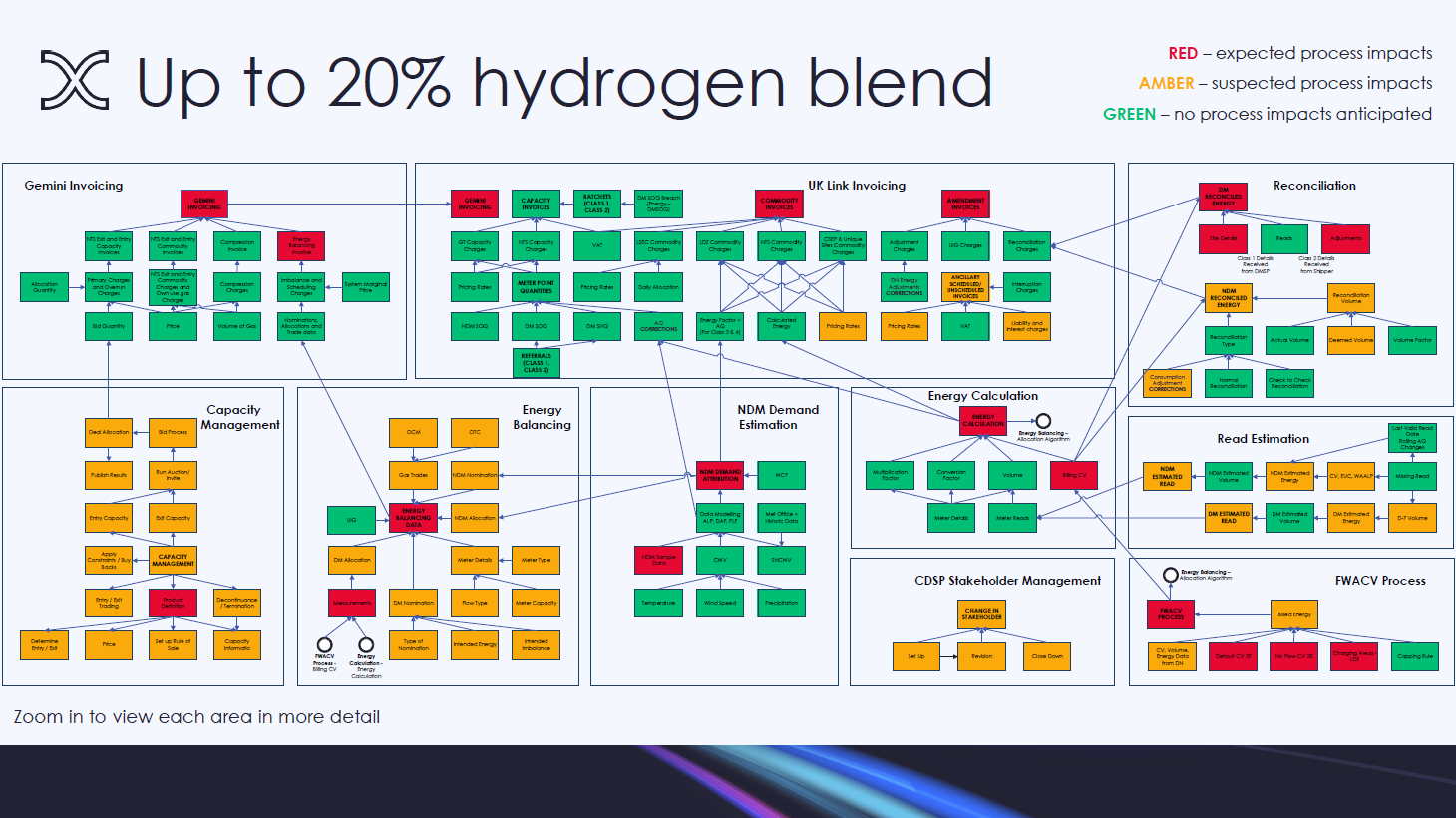This screenshot has height=818, width=1456.
Task: Click the Allocation Algorithm circle in Energy Calculation panel
Action: 1043,421
